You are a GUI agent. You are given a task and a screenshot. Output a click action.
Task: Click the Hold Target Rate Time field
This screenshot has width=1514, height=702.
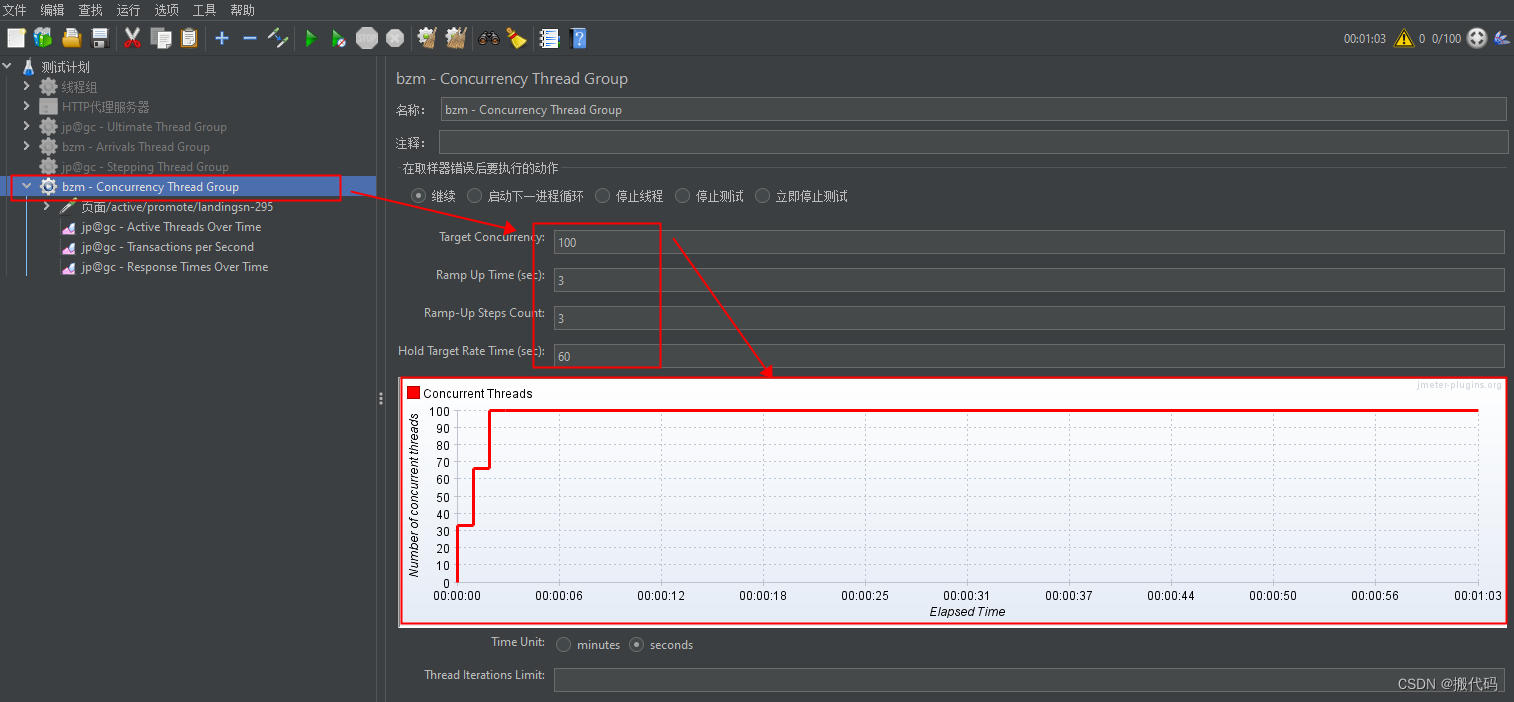pos(1029,356)
